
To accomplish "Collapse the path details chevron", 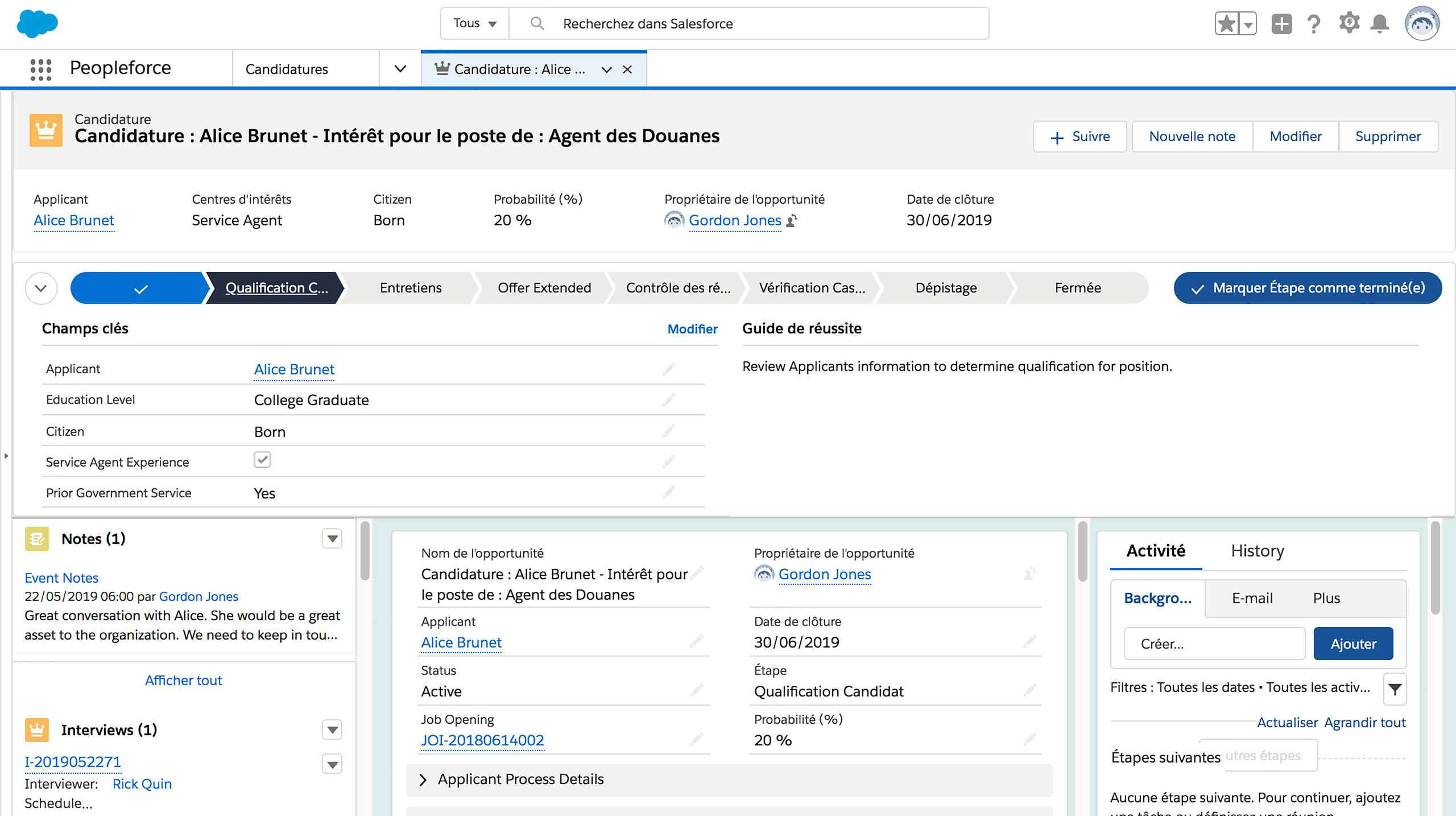I will [41, 288].
